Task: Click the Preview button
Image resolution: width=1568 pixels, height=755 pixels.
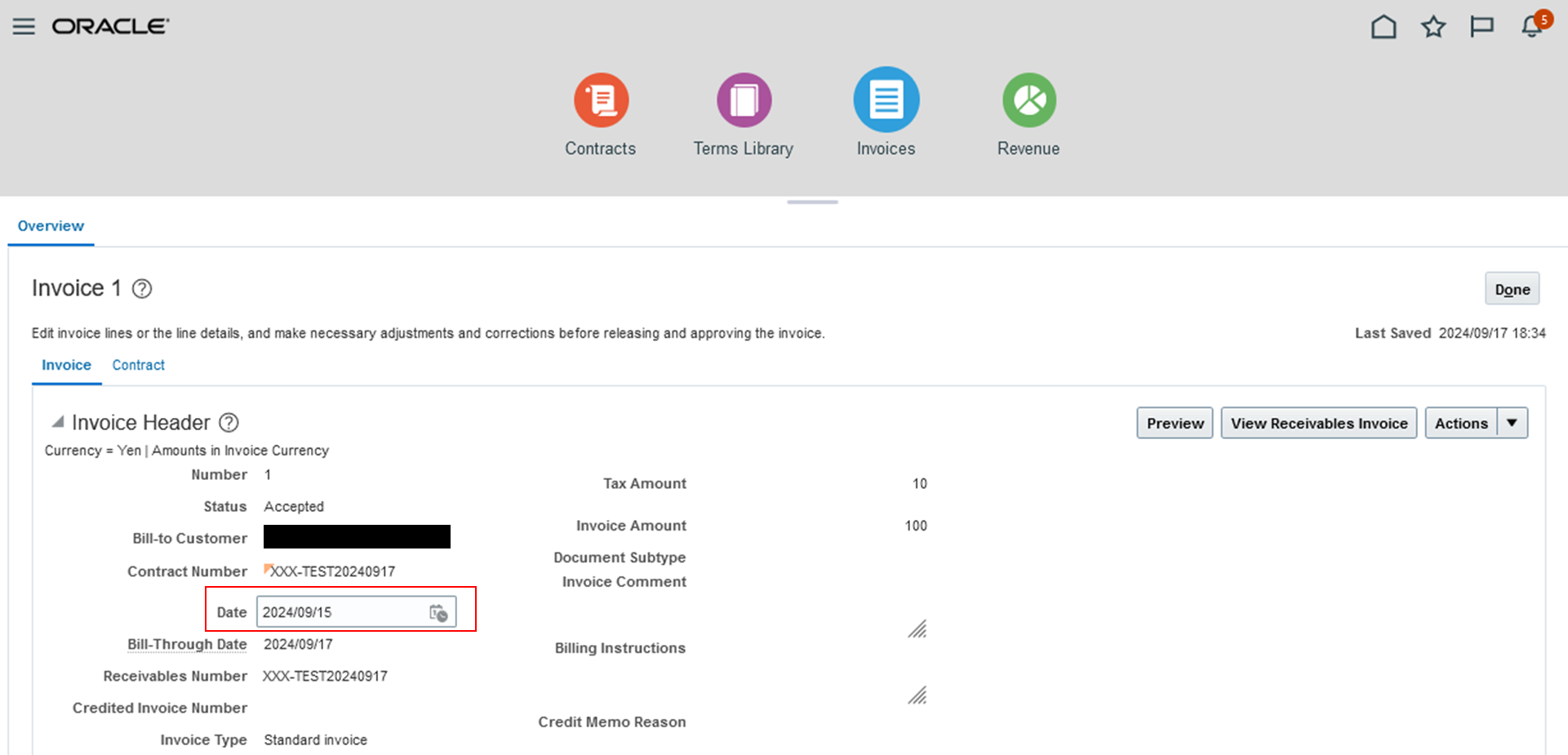Action: tap(1175, 423)
